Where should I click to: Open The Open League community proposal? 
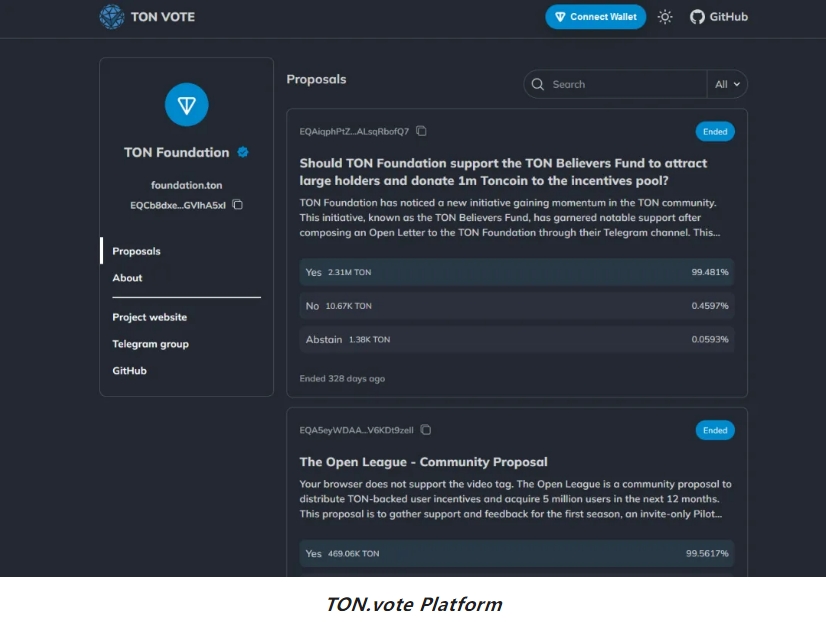click(x=424, y=462)
